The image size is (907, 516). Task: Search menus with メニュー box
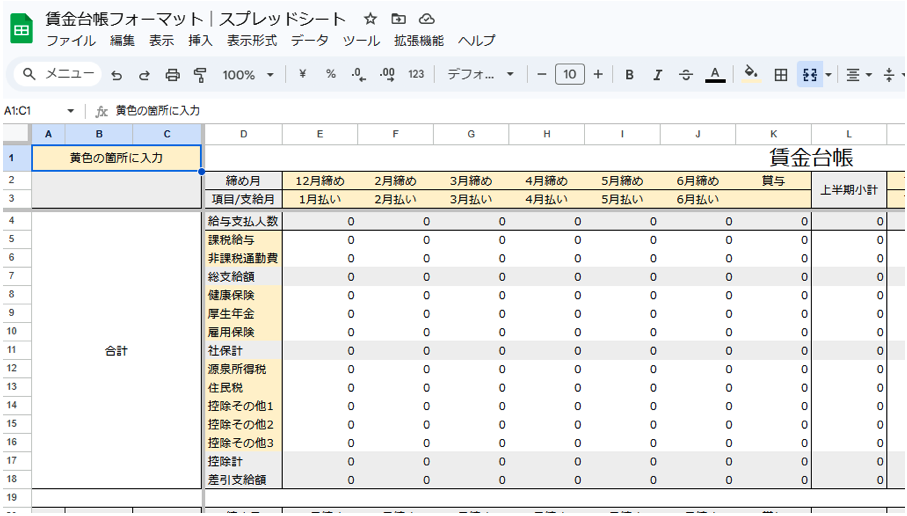click(x=58, y=74)
